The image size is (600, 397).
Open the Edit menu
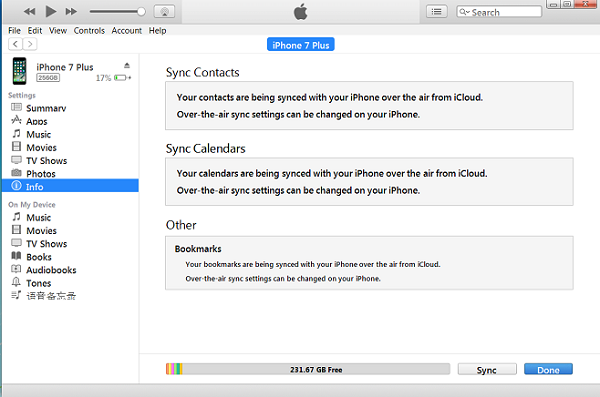(34, 31)
